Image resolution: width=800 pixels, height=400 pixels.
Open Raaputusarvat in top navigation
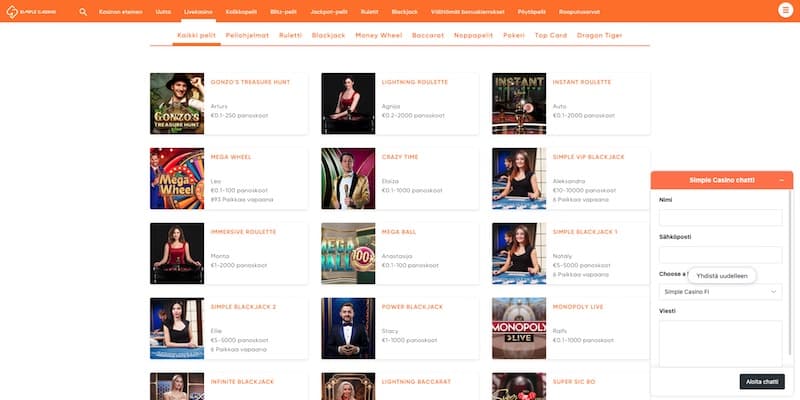click(580, 12)
